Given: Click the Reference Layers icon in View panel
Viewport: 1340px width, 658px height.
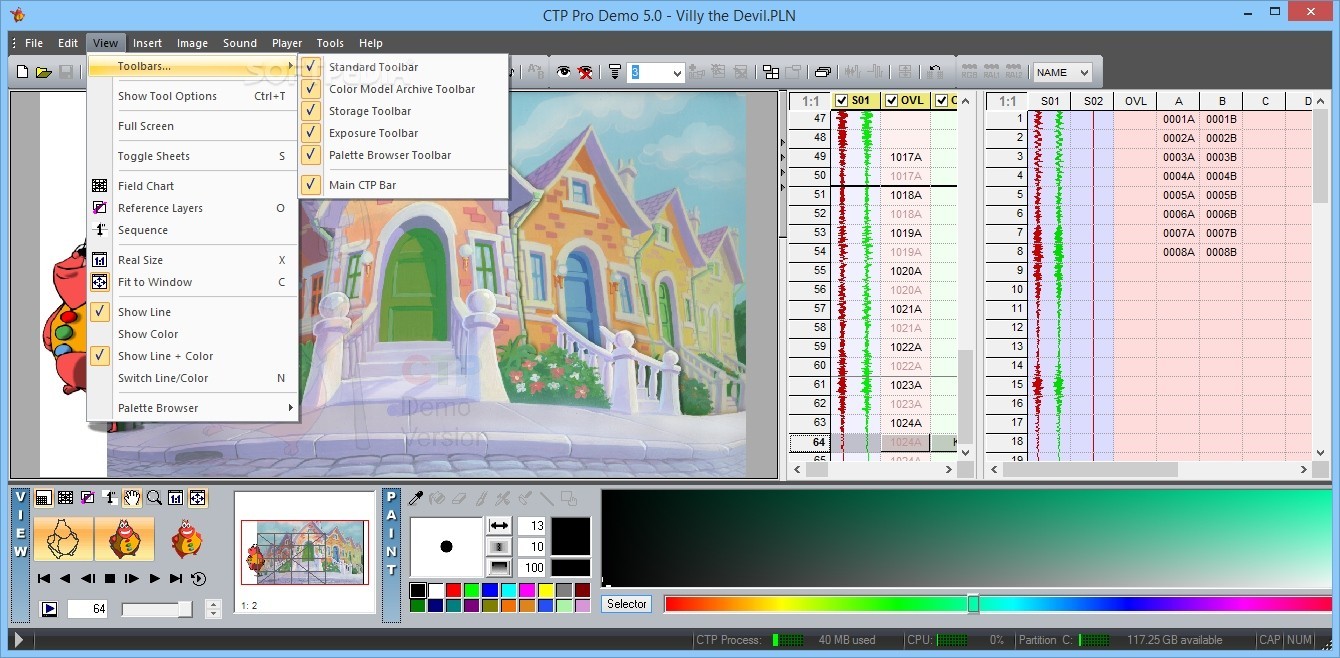Looking at the screenshot, I should pos(87,497).
